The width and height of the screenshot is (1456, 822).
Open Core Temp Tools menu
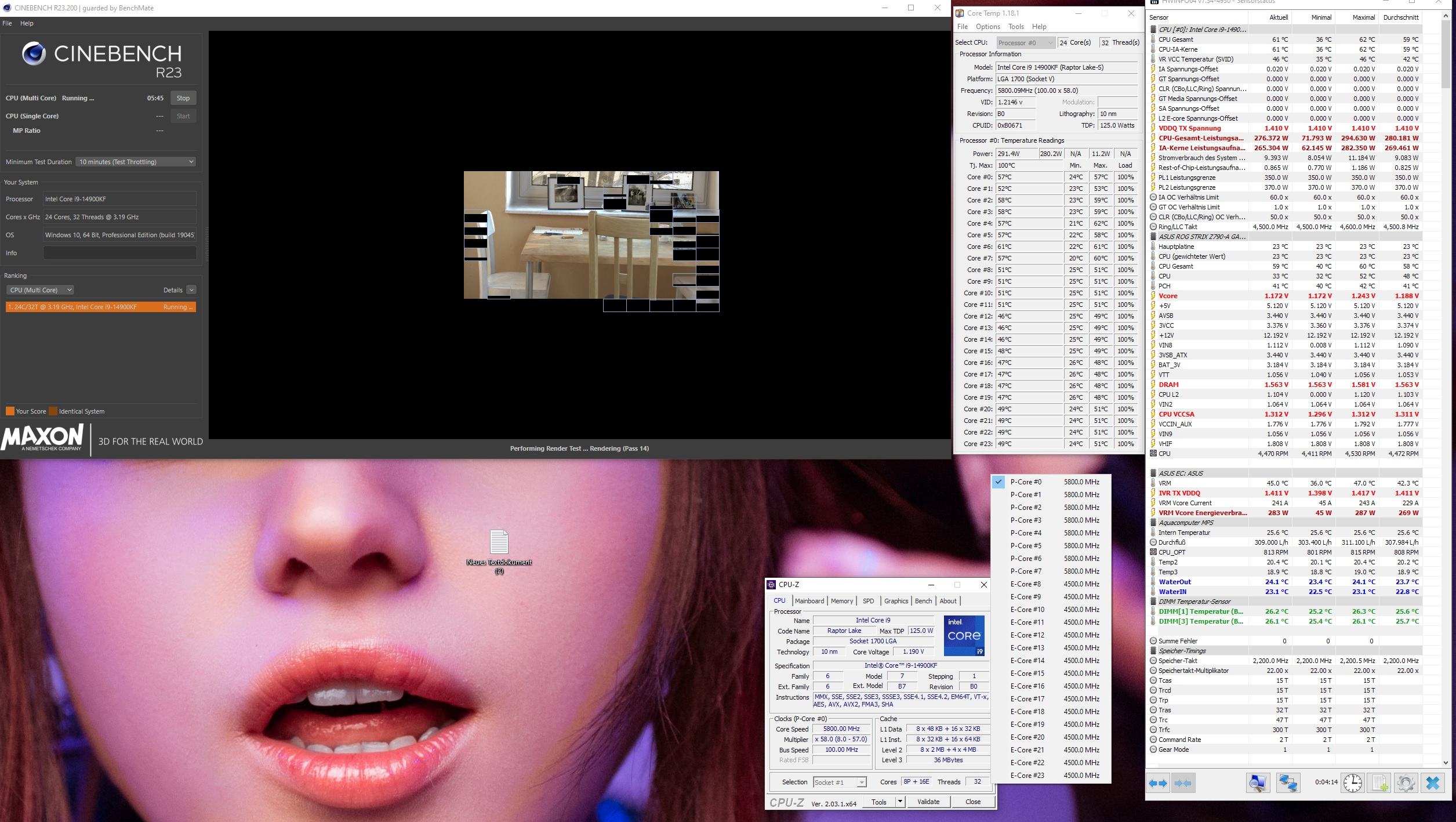1016,27
